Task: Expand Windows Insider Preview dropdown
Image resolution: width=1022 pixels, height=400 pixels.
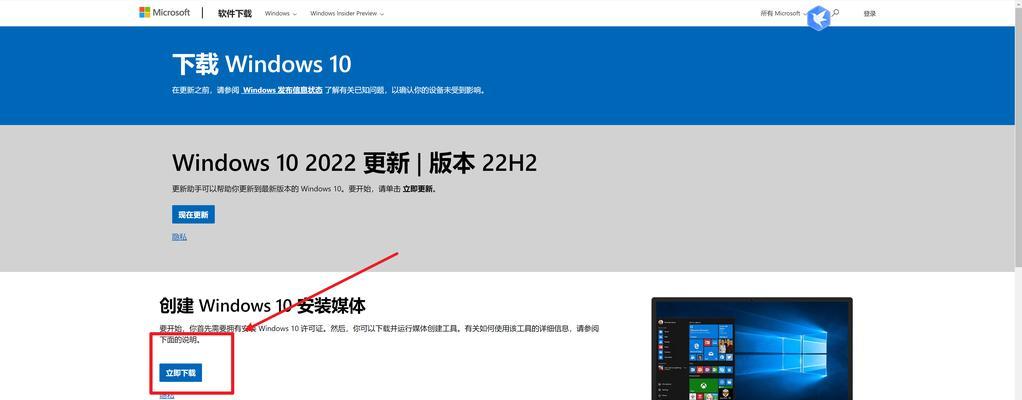Action: pyautogui.click(x=347, y=13)
